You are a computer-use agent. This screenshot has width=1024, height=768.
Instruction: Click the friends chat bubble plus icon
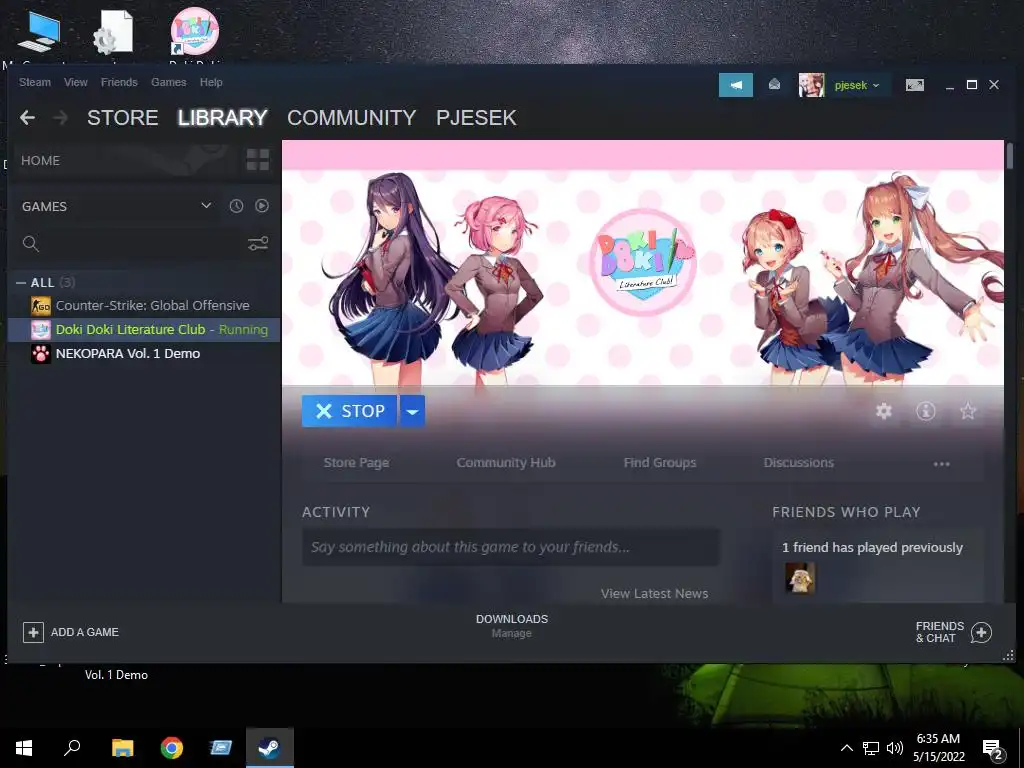[981, 632]
